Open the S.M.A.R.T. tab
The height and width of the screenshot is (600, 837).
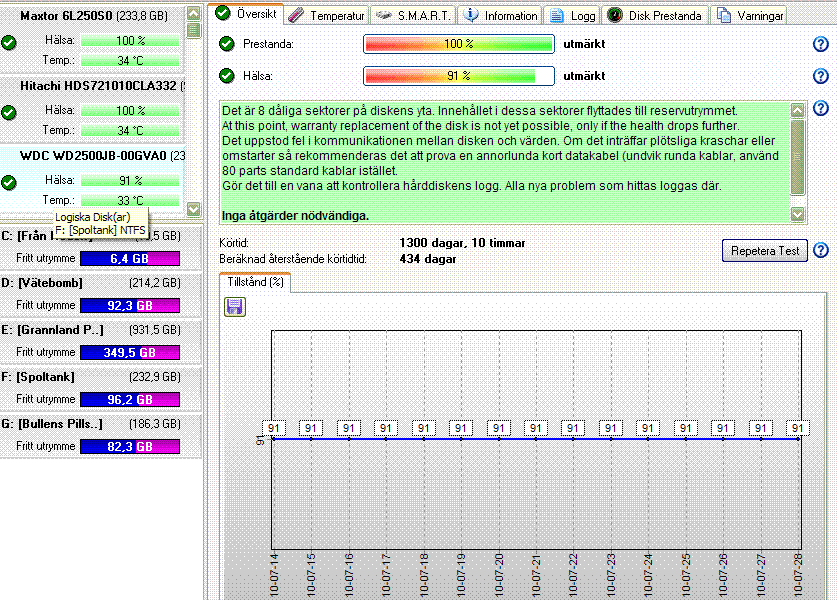coord(413,15)
